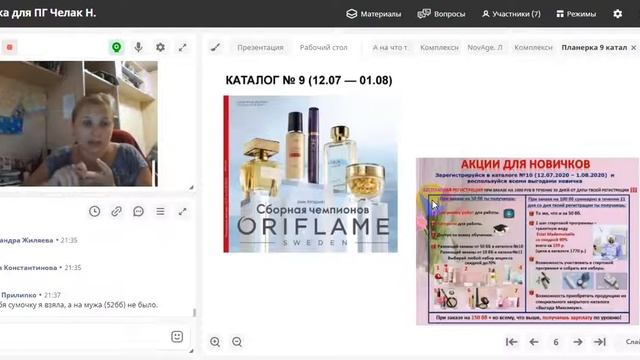The image size is (640, 360).
Task: Open the chat history clock icon
Action: (95, 211)
